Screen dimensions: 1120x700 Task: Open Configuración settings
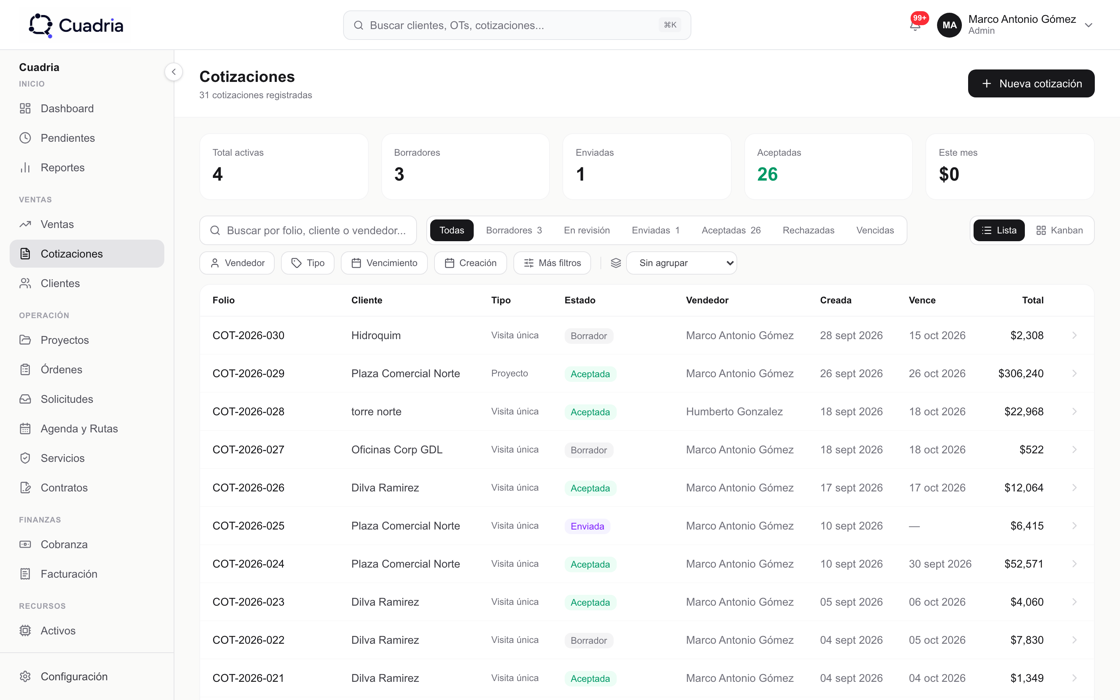click(x=86, y=676)
